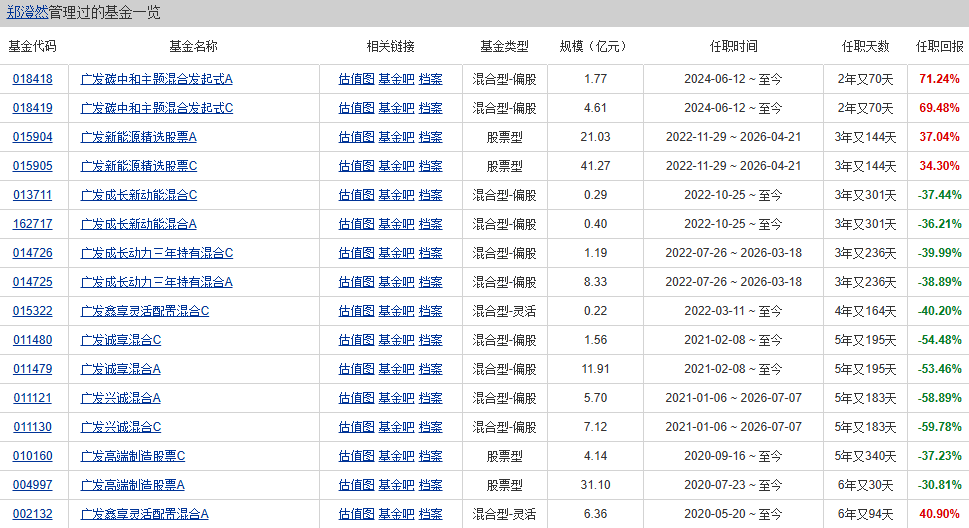
Task: Open 档案 for fund 018418
Action: click(x=430, y=79)
